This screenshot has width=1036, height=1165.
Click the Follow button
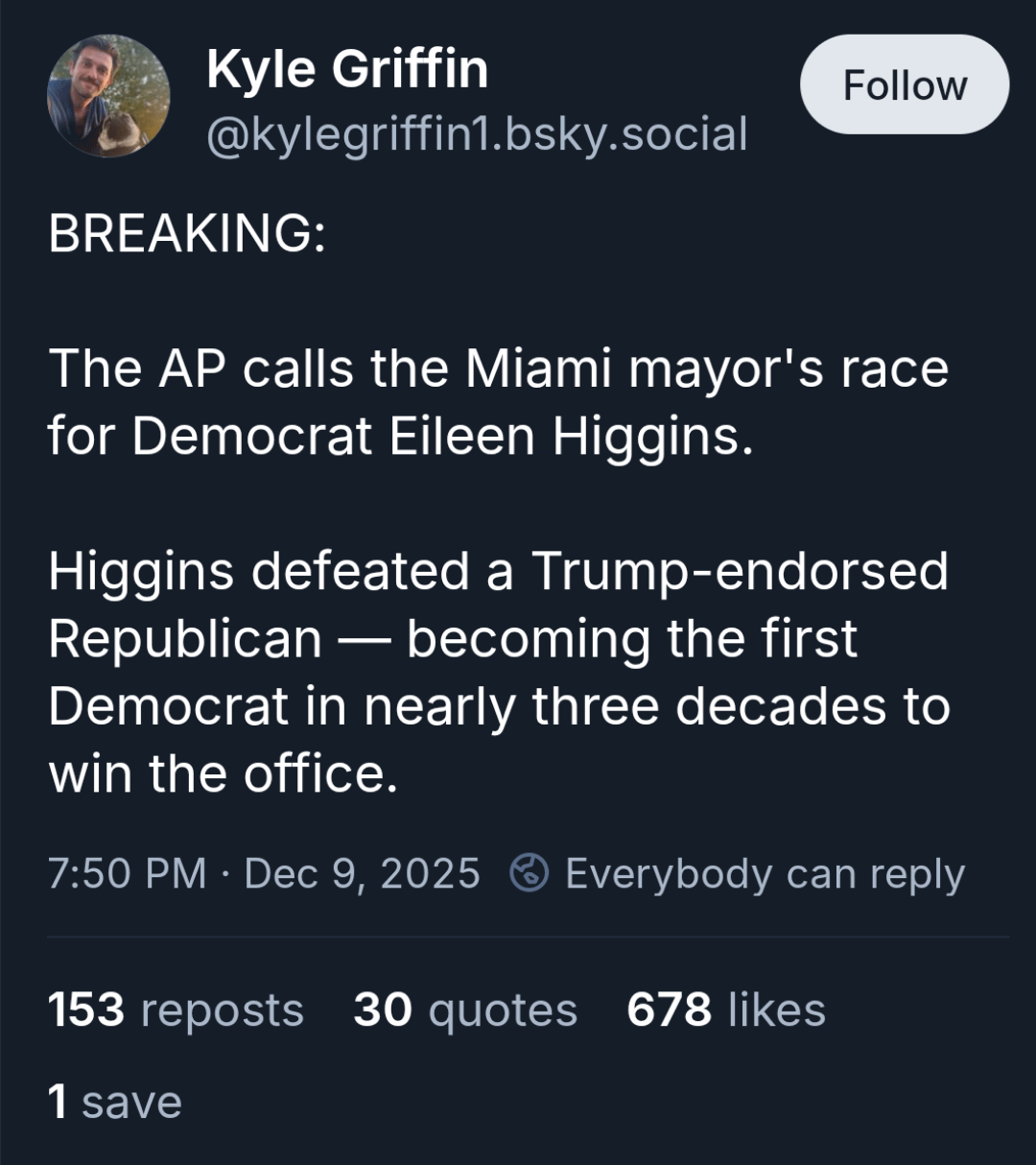coord(904,85)
